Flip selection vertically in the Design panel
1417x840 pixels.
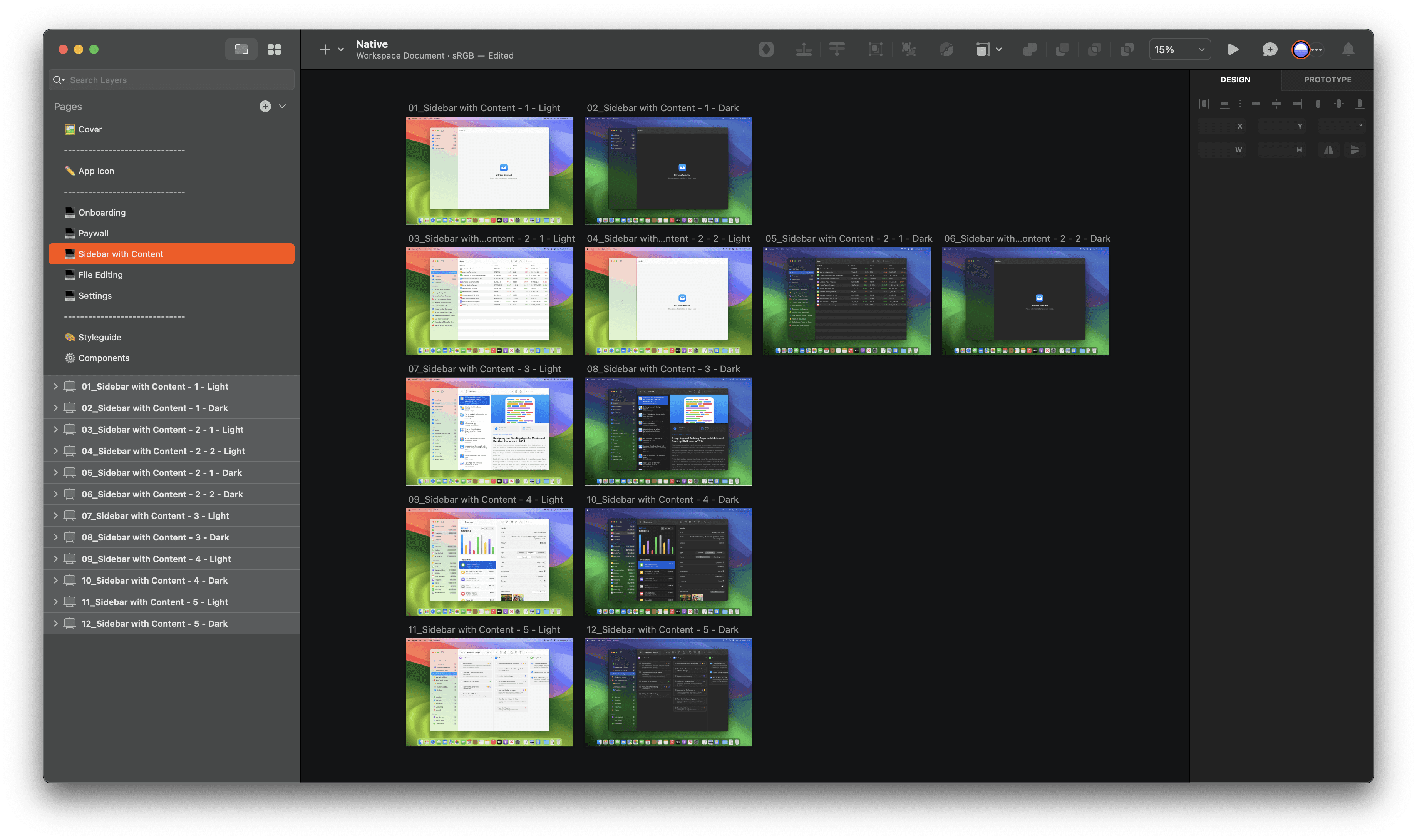[1355, 149]
